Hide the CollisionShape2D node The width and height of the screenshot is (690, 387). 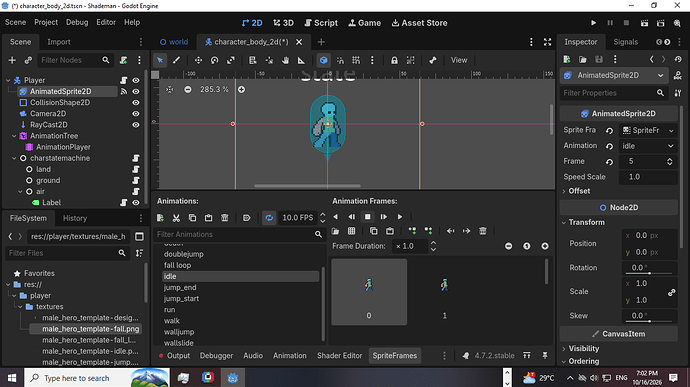click(x=136, y=103)
